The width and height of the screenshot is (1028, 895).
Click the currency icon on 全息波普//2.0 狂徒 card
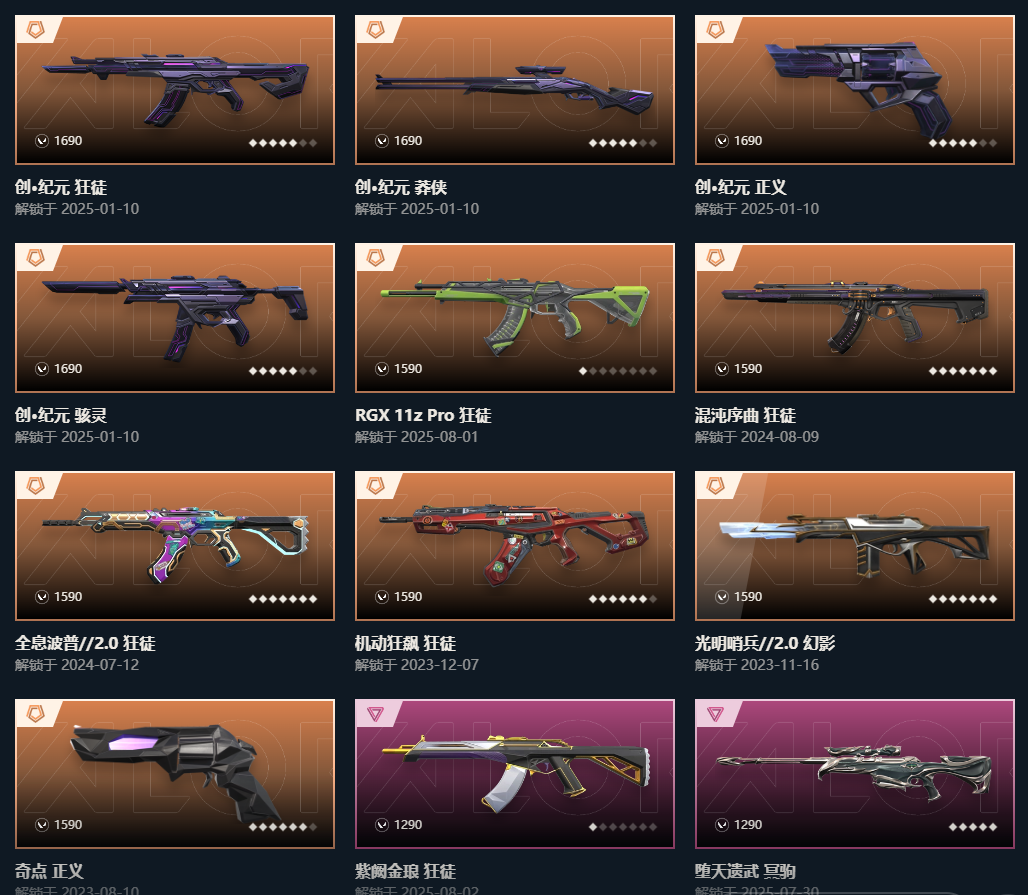coord(42,597)
